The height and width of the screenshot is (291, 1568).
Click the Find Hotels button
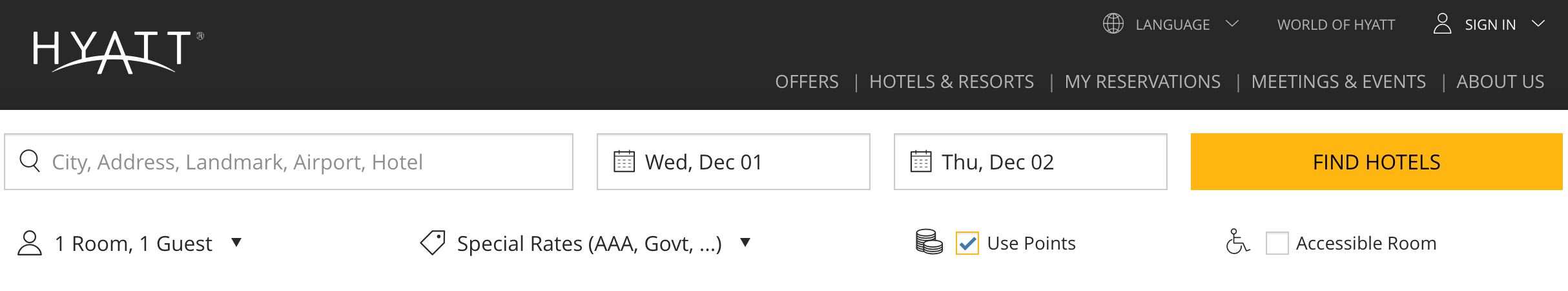pos(1377,162)
